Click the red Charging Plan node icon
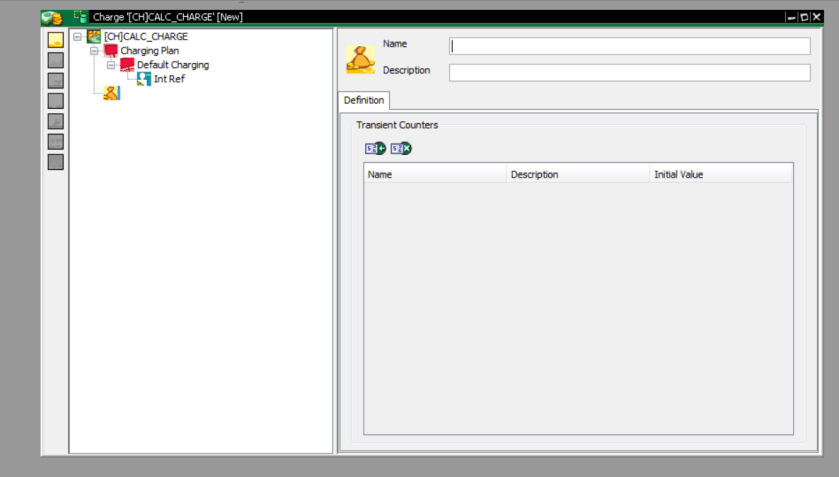Viewport: 839px width, 477px height. tap(111, 51)
